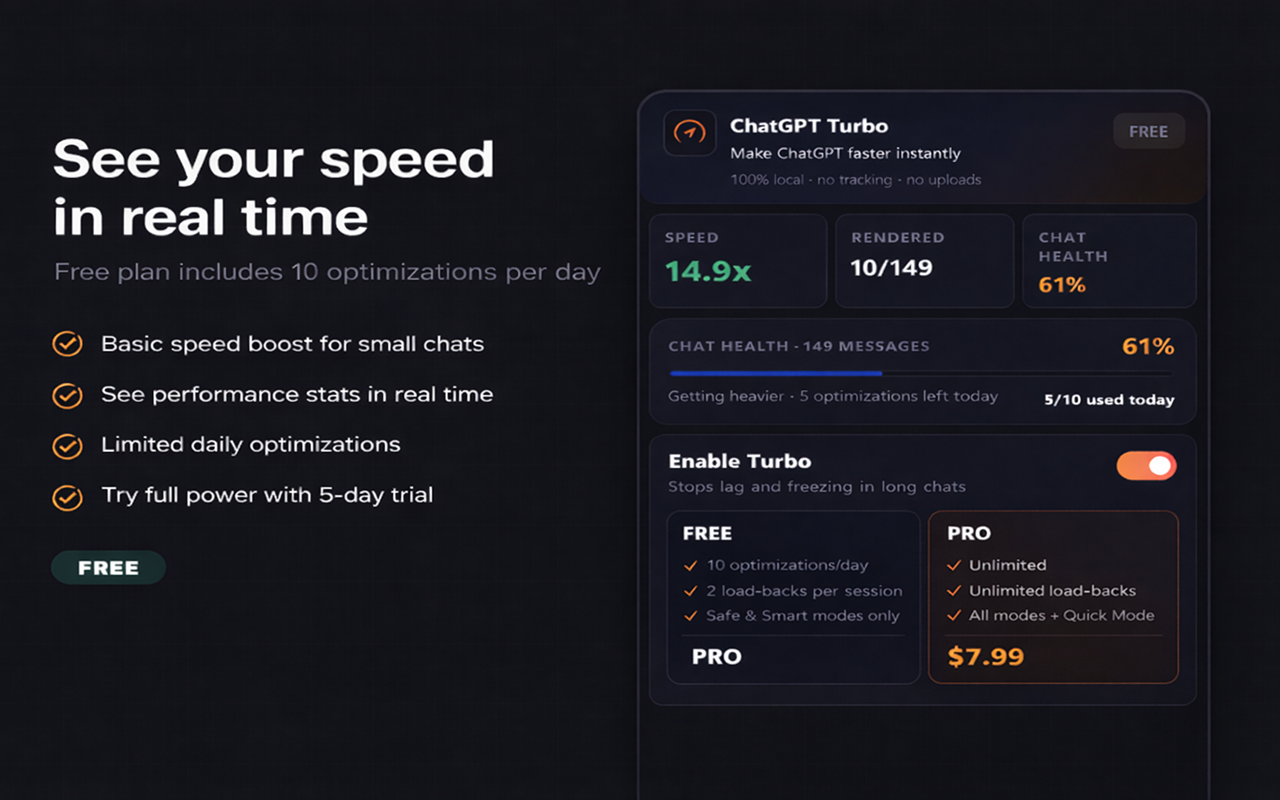Click checkmark next to All modes + Quick Mode
This screenshot has height=800, width=1280.
953,616
